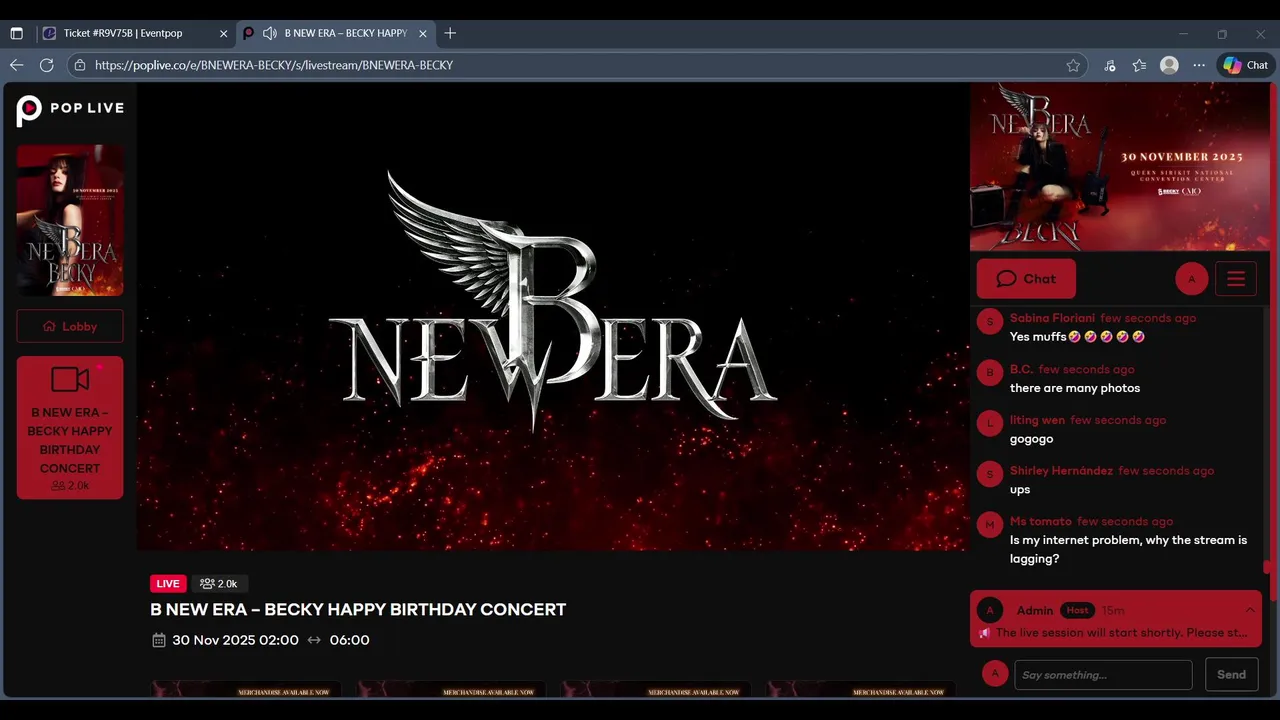Click the video camera icon in session card
This screenshot has height=720, width=1280.
(70, 379)
